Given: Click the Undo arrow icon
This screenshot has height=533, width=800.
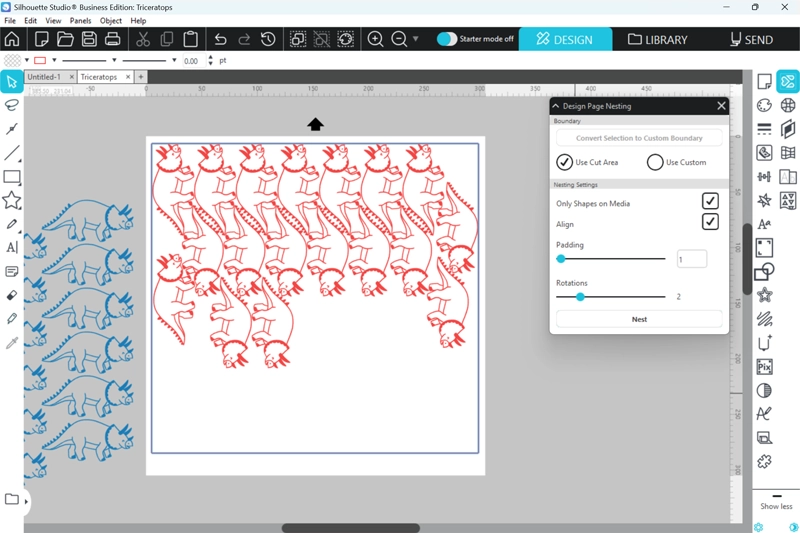Looking at the screenshot, I should coord(220,39).
